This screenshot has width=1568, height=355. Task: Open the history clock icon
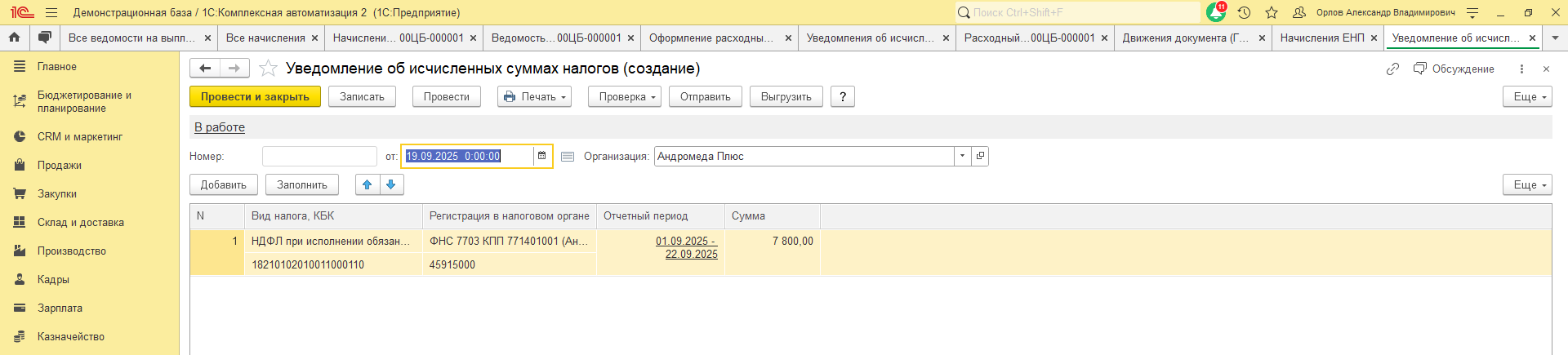1244,12
